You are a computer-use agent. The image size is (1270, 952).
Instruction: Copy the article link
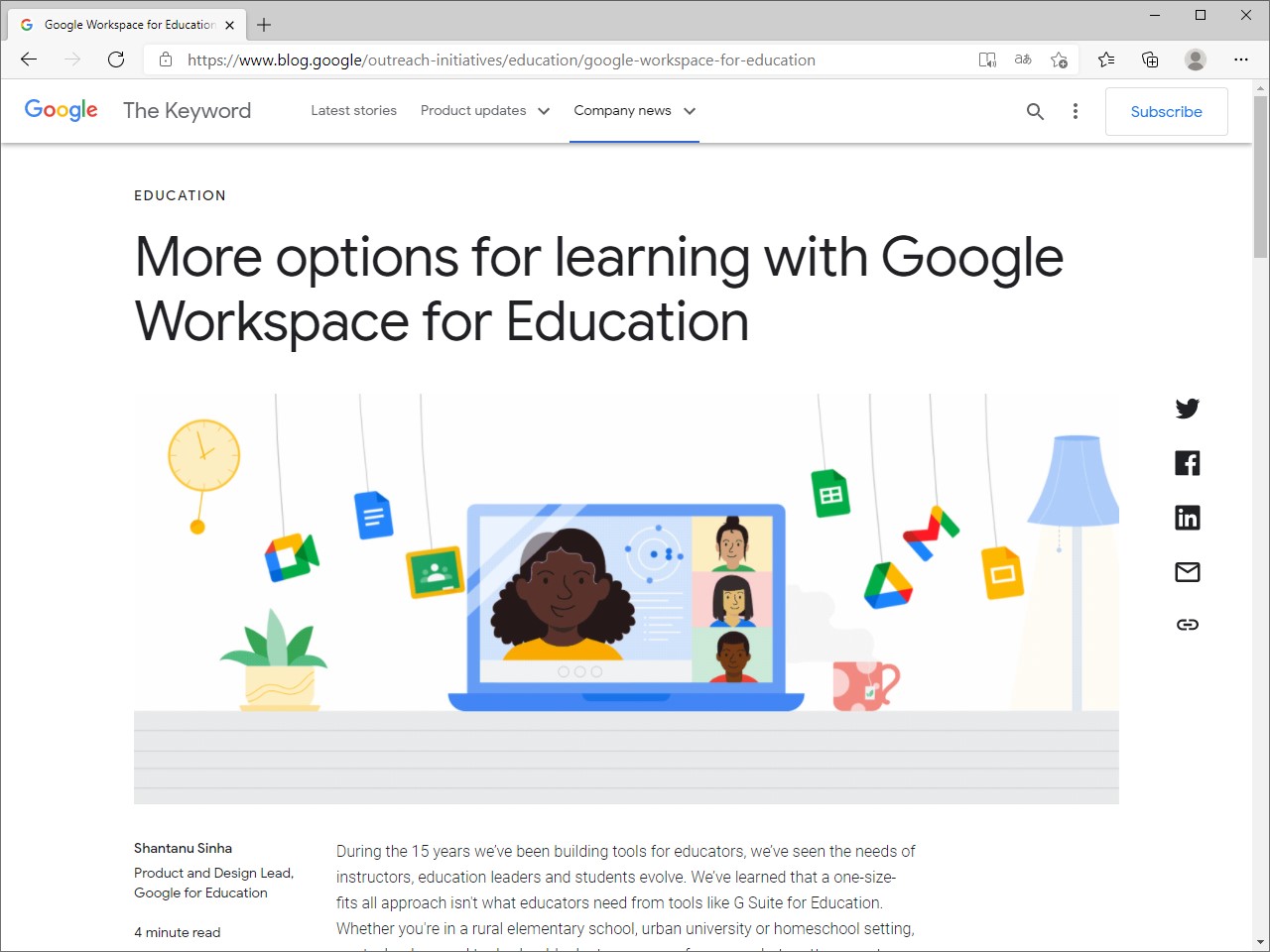point(1187,624)
